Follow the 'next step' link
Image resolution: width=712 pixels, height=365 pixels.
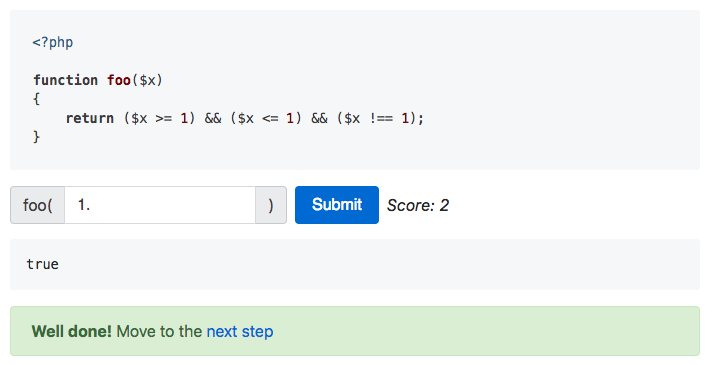click(x=240, y=331)
